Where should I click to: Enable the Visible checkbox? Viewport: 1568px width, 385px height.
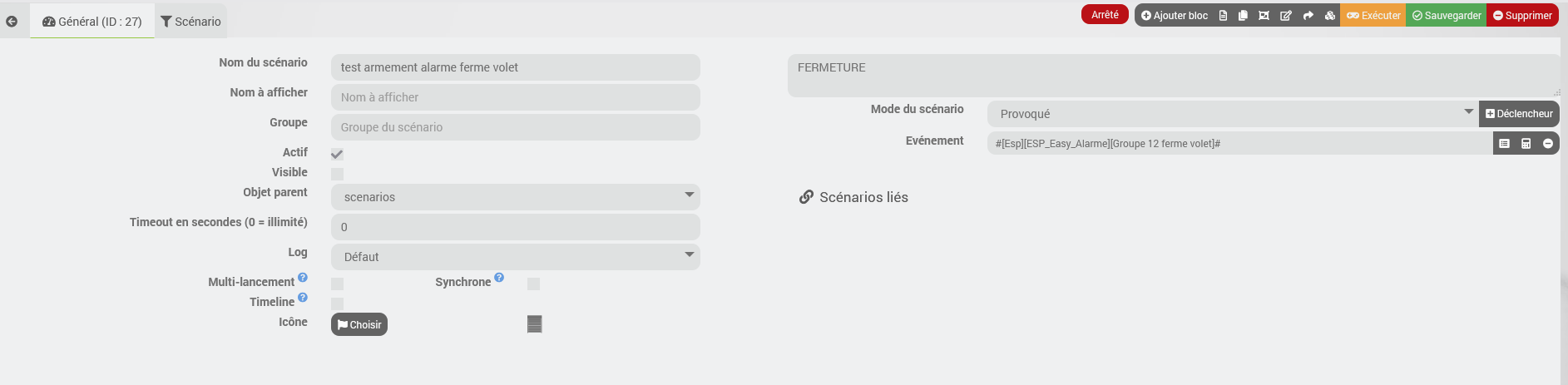tap(337, 174)
